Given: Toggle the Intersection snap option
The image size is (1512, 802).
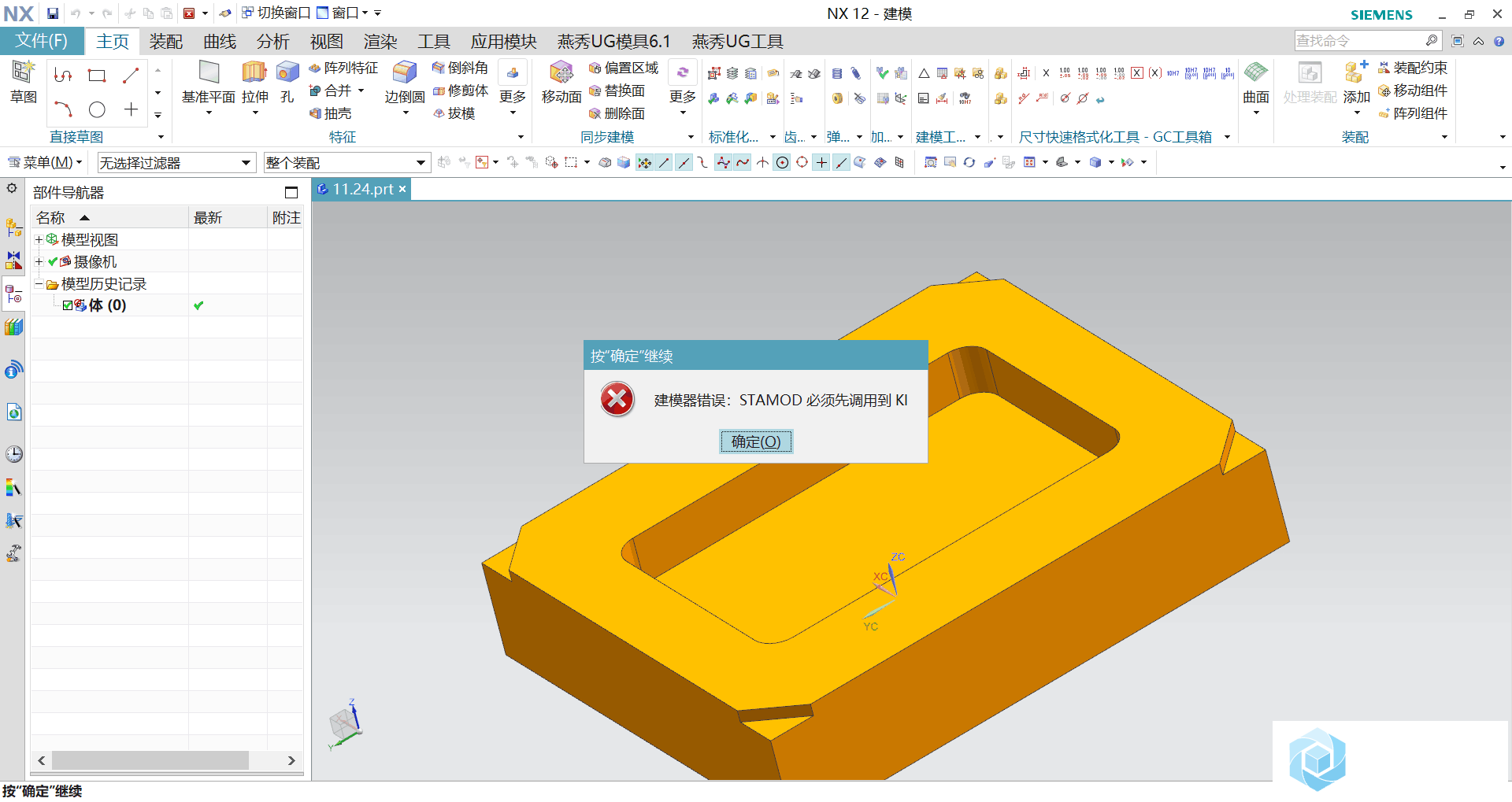Looking at the screenshot, I should [x=762, y=163].
